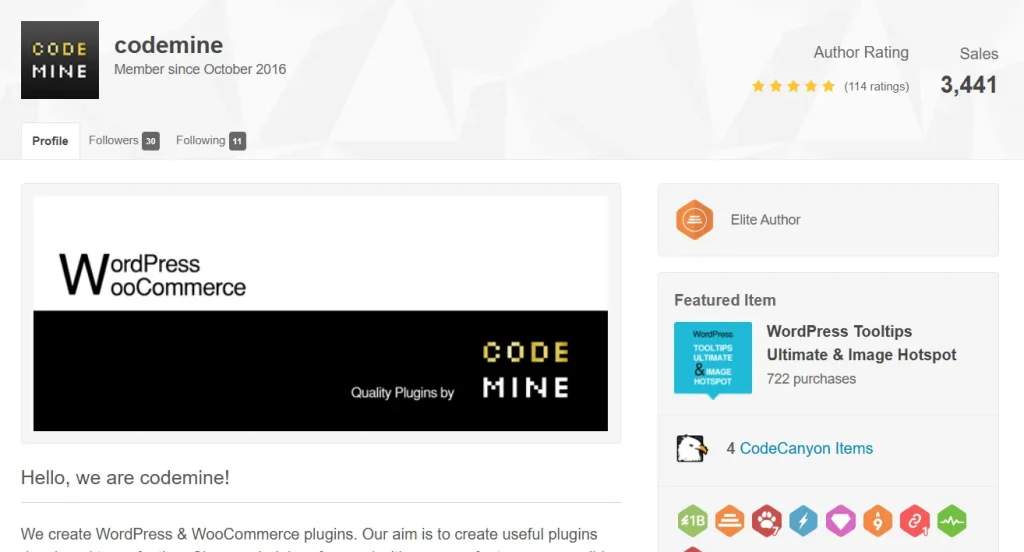Click the green heartbeat pulse badge

pyautogui.click(x=952, y=521)
